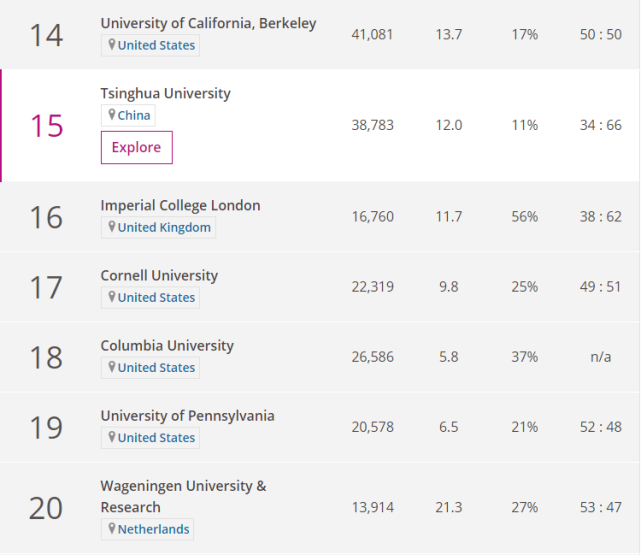The image size is (641, 555).
Task: Open the Cornell University link
Action: (x=159, y=275)
